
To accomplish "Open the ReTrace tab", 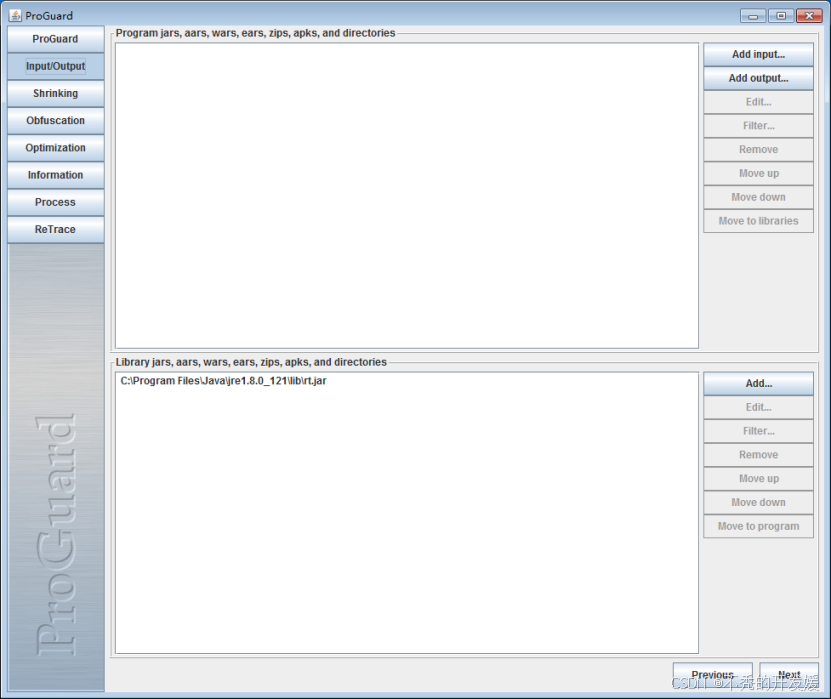I will [x=56, y=229].
